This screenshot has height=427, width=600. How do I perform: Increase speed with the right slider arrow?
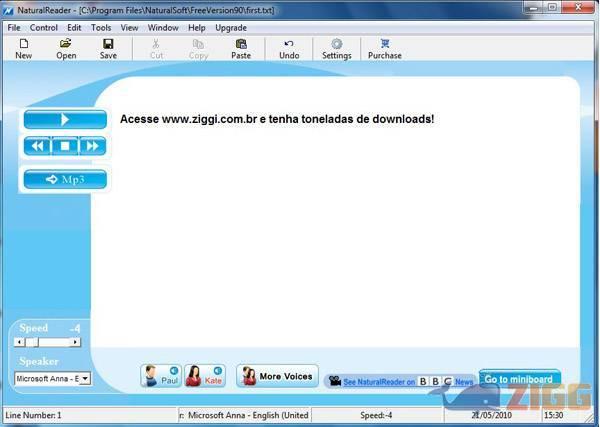pos(76,342)
